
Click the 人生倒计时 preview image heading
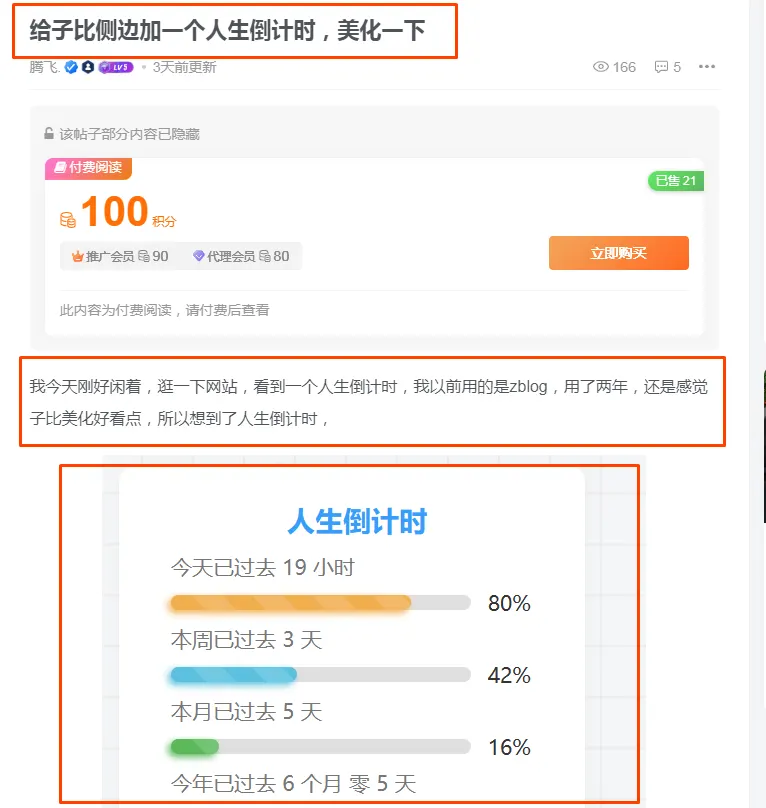point(357,521)
